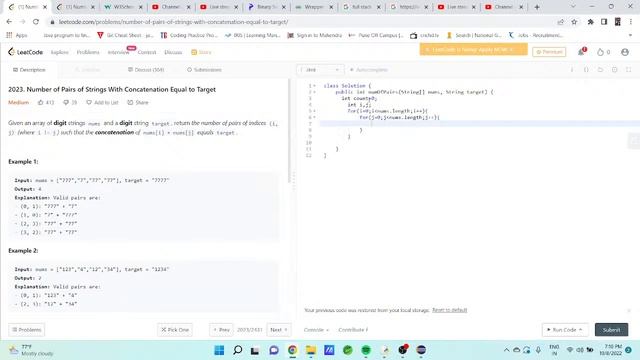Click Reset to default link

[x=449, y=310]
